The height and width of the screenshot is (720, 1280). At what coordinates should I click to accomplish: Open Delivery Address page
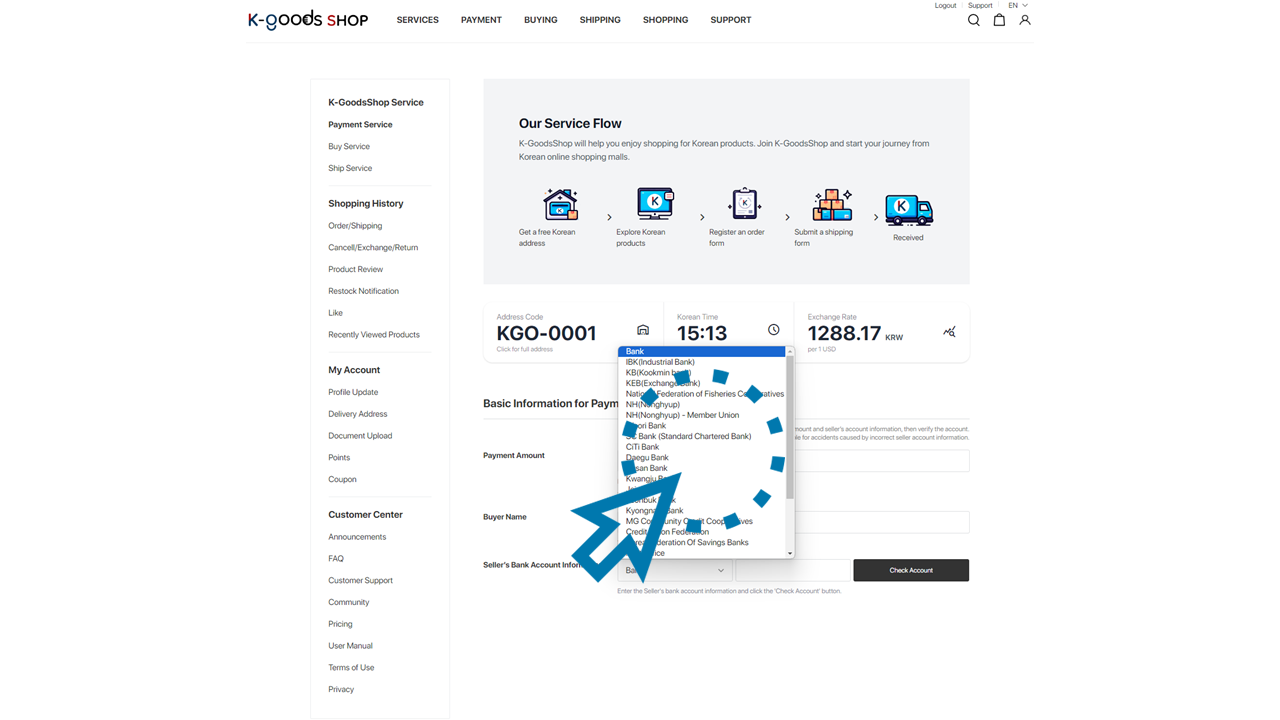[x=358, y=414]
